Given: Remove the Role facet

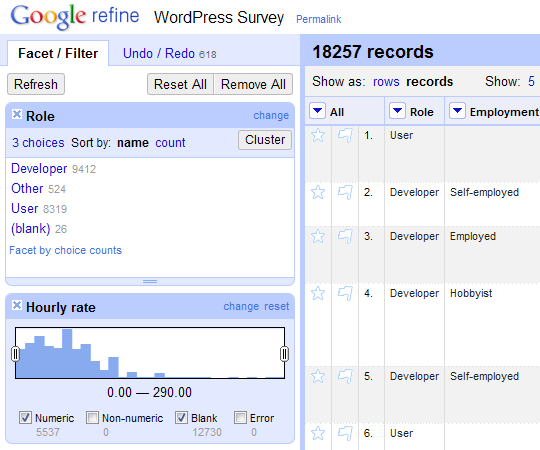Looking at the screenshot, I should coord(17,114).
